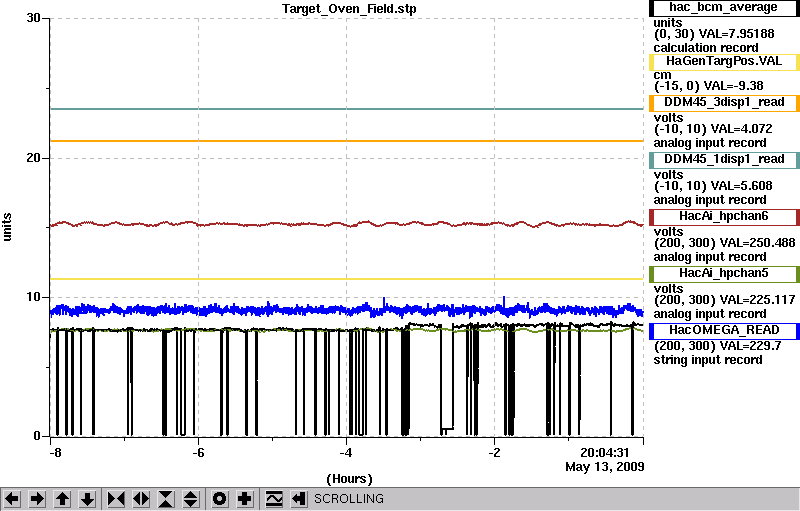Pan the plot right with the right arrow
The width and height of the screenshot is (800, 511).
[37, 499]
